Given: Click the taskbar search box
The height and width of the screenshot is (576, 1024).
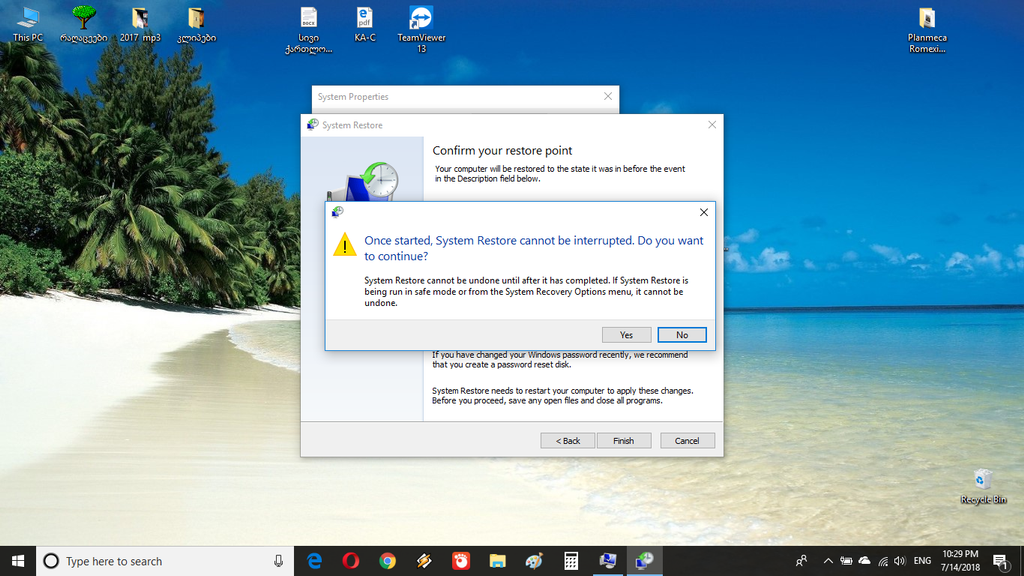Looking at the screenshot, I should pos(165,561).
